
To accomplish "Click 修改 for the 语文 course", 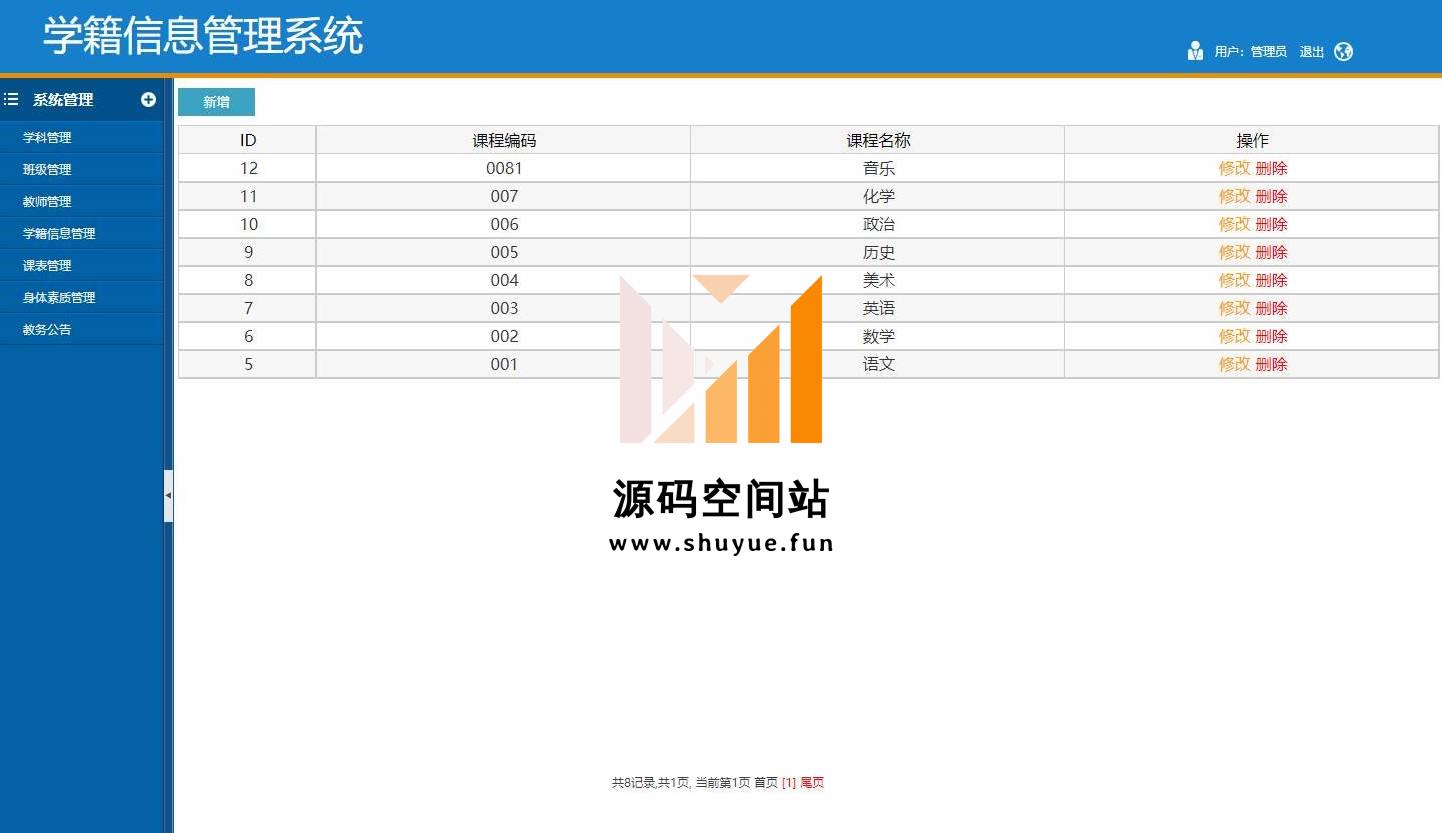I will pos(1234,364).
